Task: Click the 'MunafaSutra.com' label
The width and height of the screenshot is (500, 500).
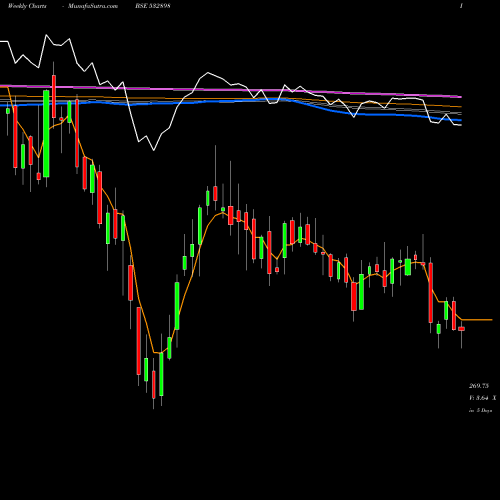Action: [x=93, y=6]
